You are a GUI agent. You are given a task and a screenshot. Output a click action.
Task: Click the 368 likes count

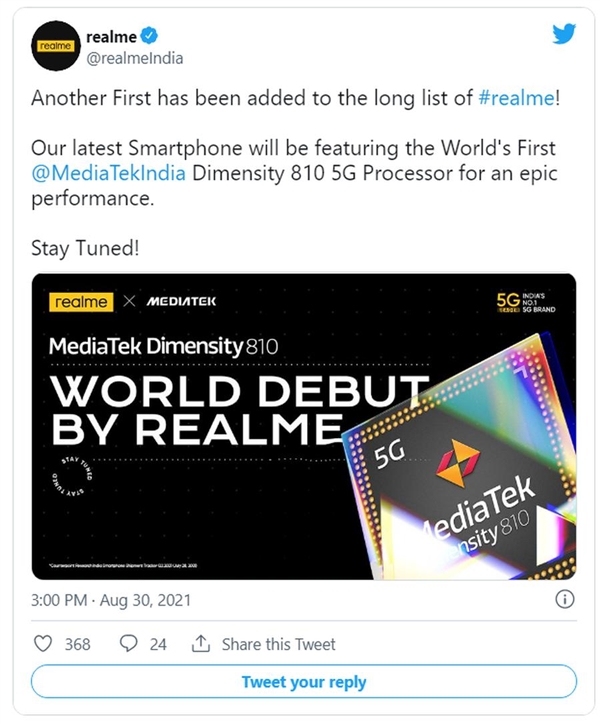point(77,644)
